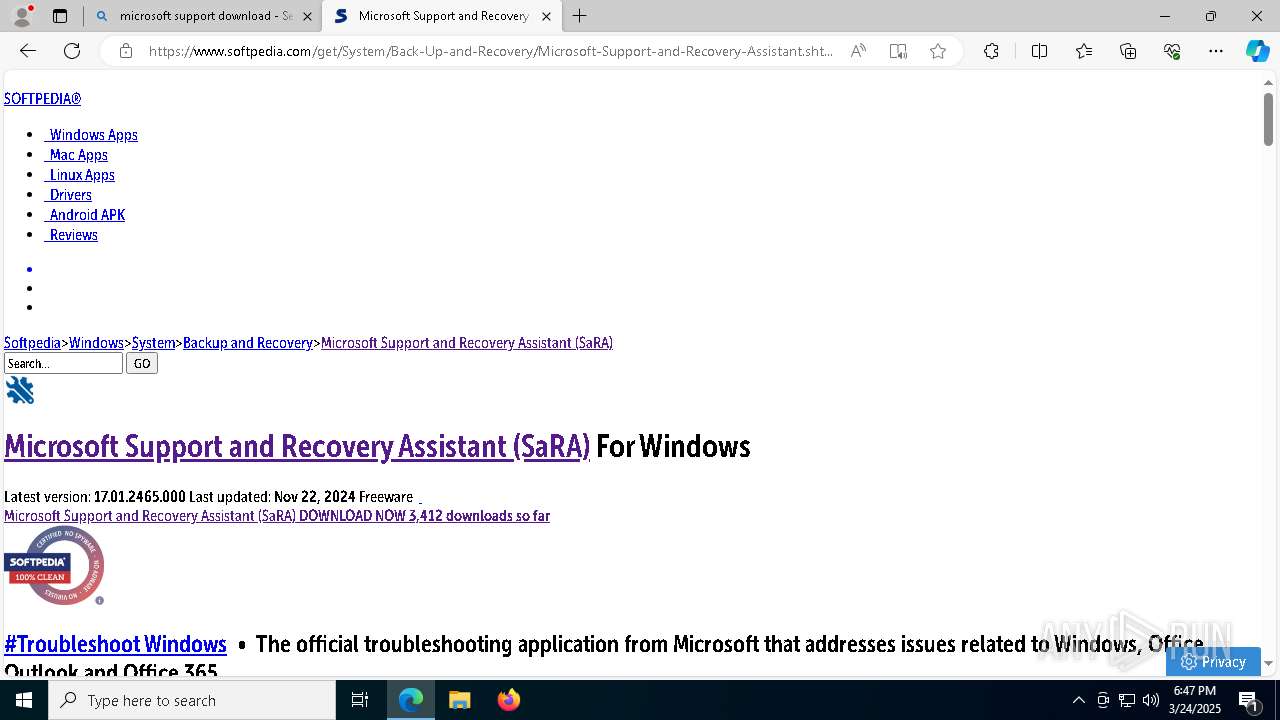This screenshot has width=1280, height=720.
Task: Open Browser essentials icon
Action: [1172, 51]
